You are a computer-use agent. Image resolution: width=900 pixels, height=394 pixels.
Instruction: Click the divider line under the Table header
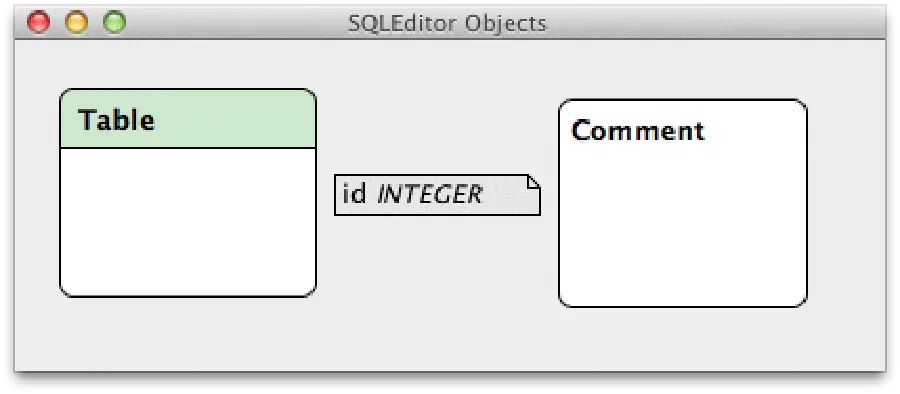(x=188, y=148)
